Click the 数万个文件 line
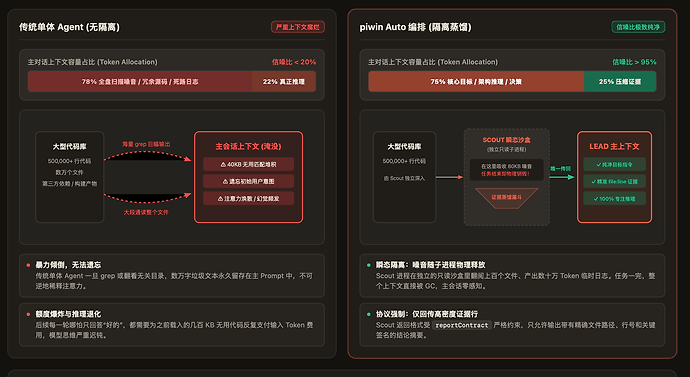This screenshot has width=690, height=377. 70,172
